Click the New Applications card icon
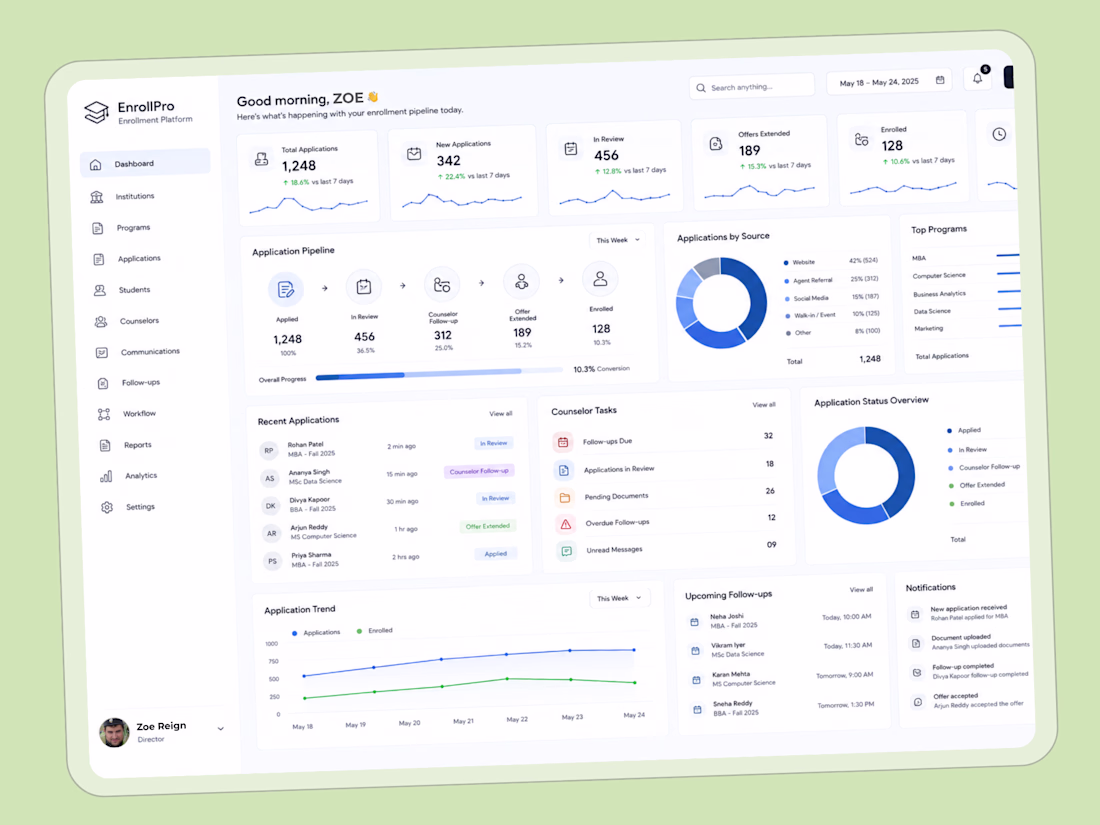 [x=414, y=154]
